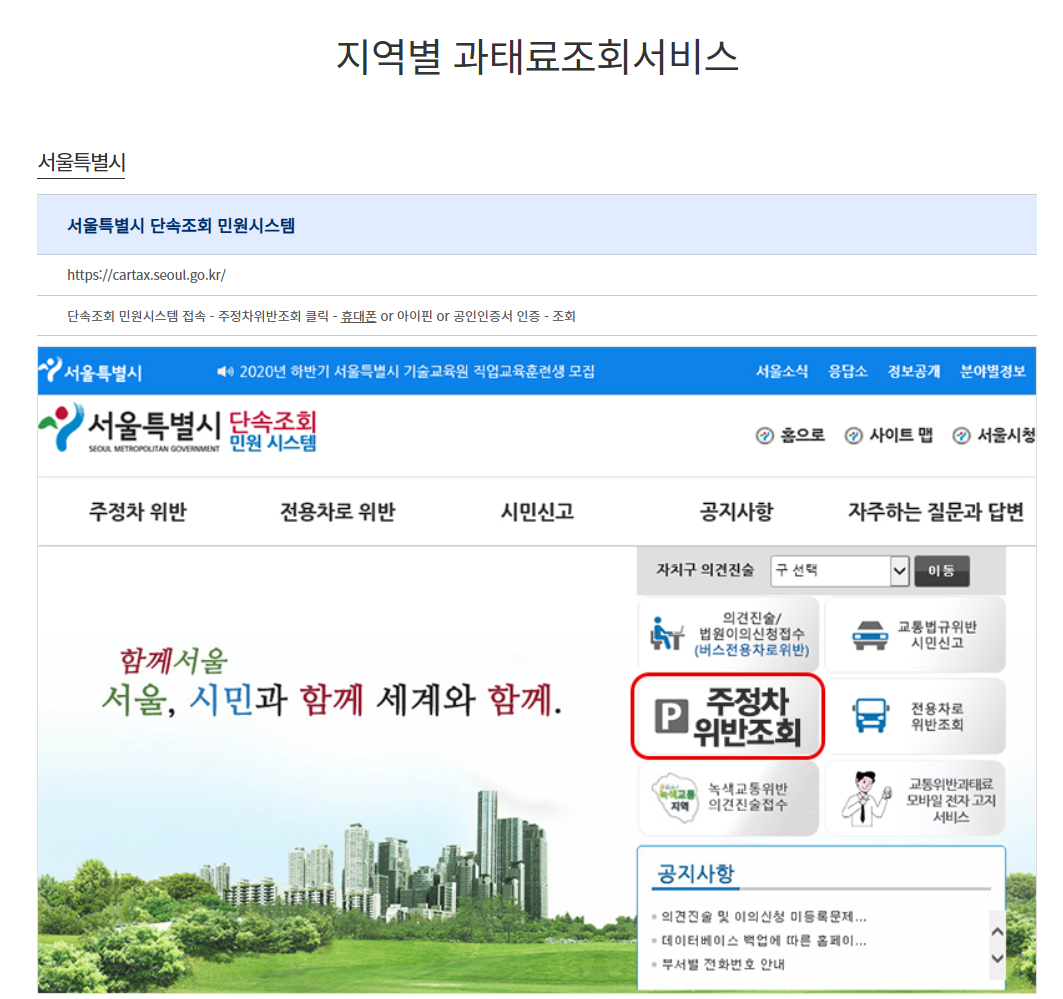This screenshot has height=999, width=1063.
Task: Click the check icon beside 서울시청
Action: (961, 436)
